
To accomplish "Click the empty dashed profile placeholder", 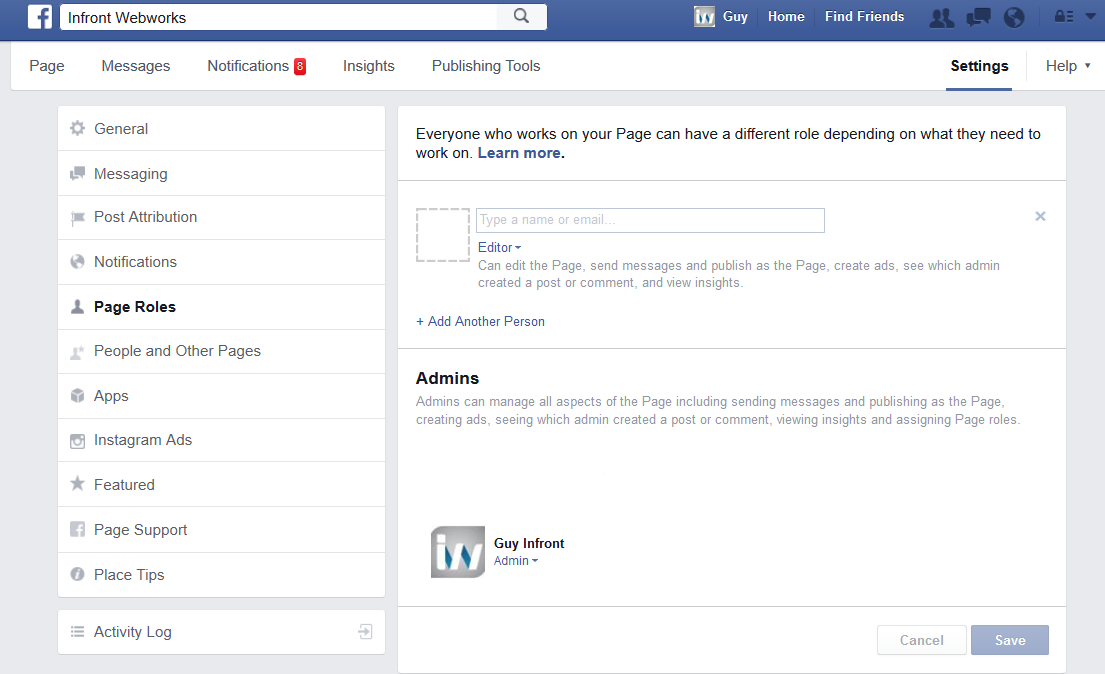I will 443,235.
